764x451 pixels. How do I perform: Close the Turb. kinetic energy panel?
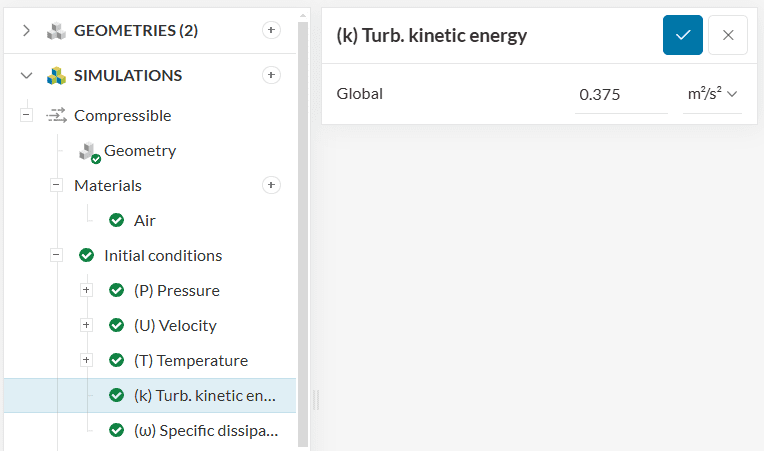728,35
